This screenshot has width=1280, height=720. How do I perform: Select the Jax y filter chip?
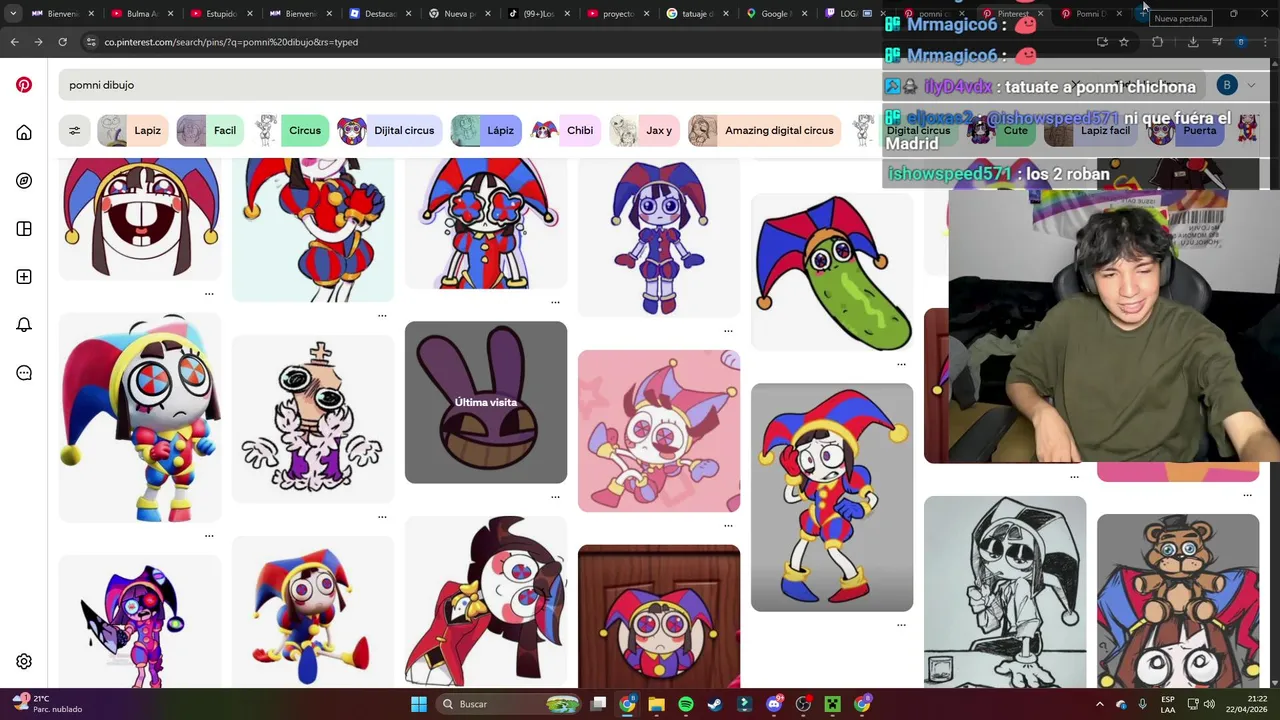coord(645,130)
